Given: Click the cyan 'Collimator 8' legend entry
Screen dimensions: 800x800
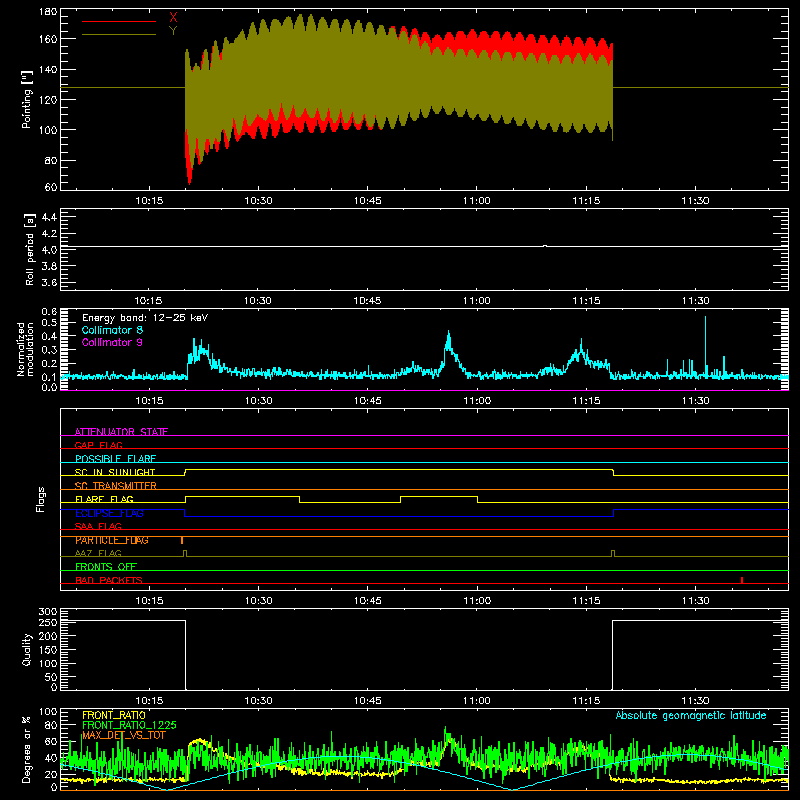Looking at the screenshot, I should 112,330.
